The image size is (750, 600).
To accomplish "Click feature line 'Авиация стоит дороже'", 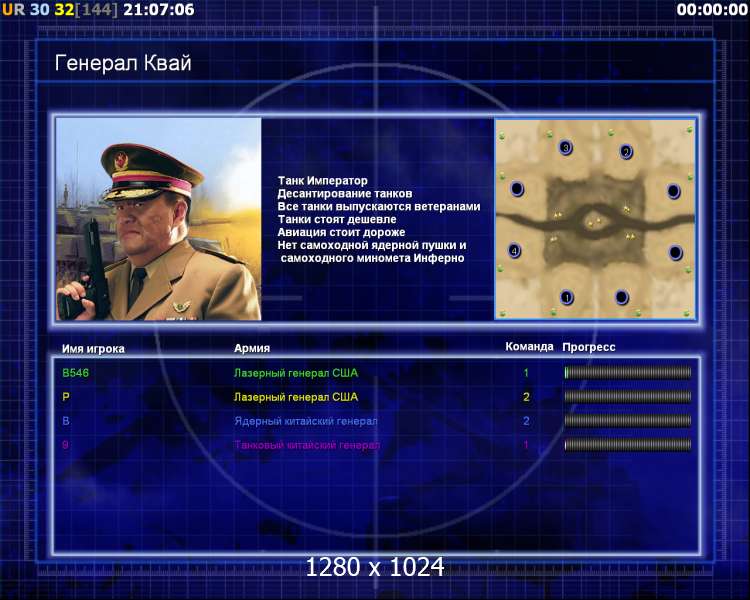I will tap(341, 233).
